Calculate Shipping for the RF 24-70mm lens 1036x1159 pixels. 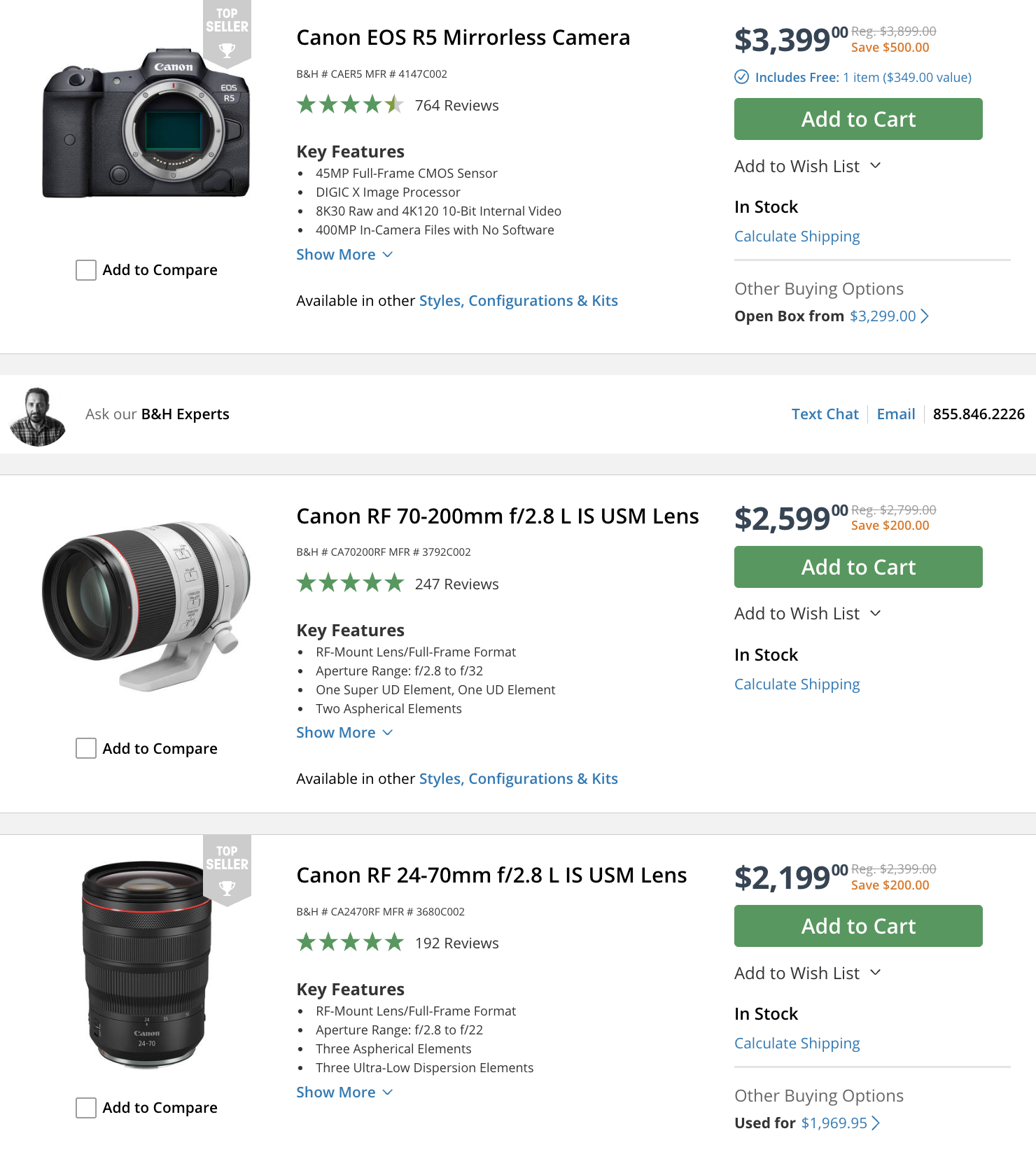797,1044
